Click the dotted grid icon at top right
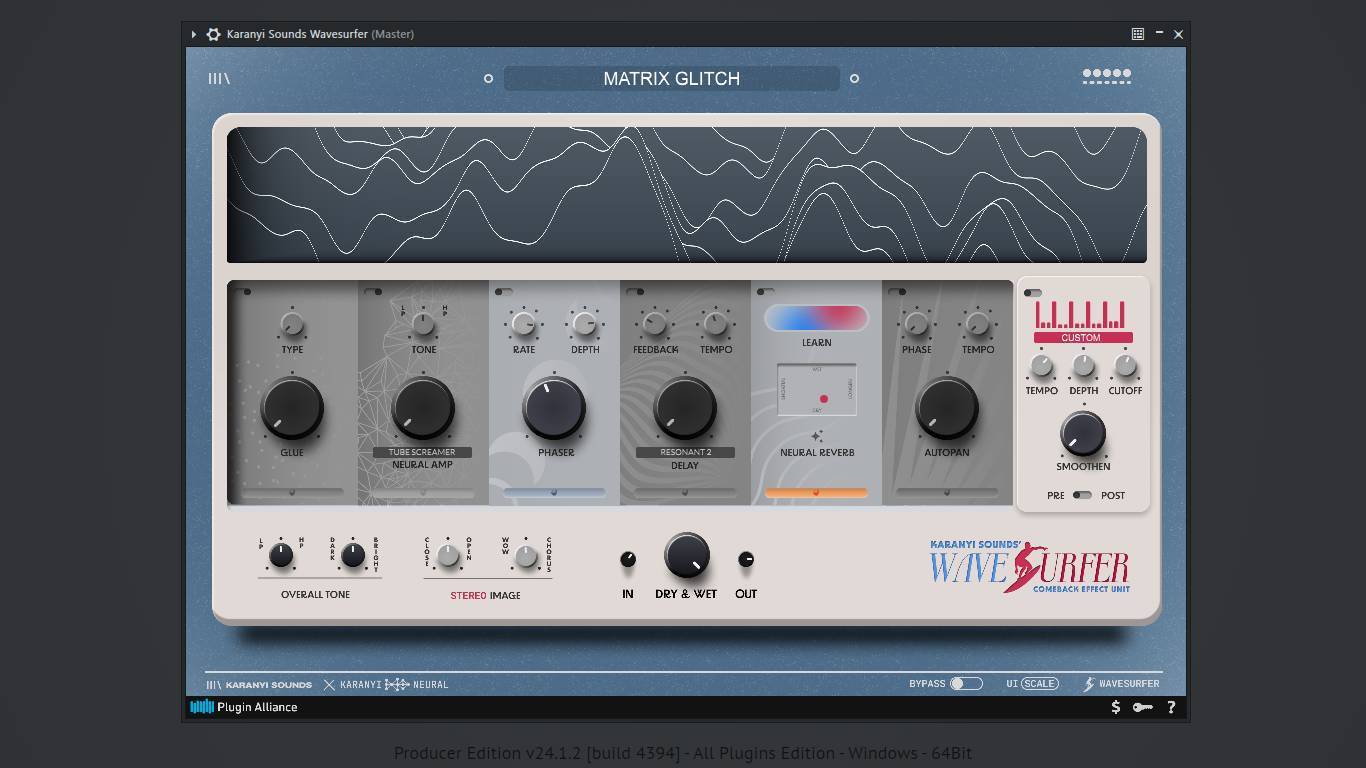Screen dimensions: 1366x768 (1106, 76)
